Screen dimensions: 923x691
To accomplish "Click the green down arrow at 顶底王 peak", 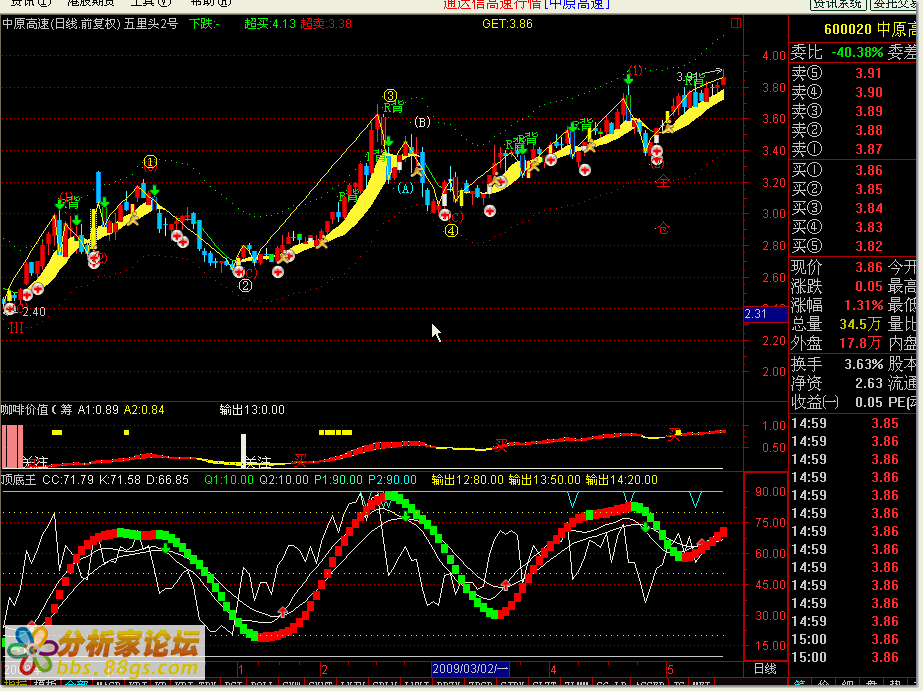I will click(406, 517).
